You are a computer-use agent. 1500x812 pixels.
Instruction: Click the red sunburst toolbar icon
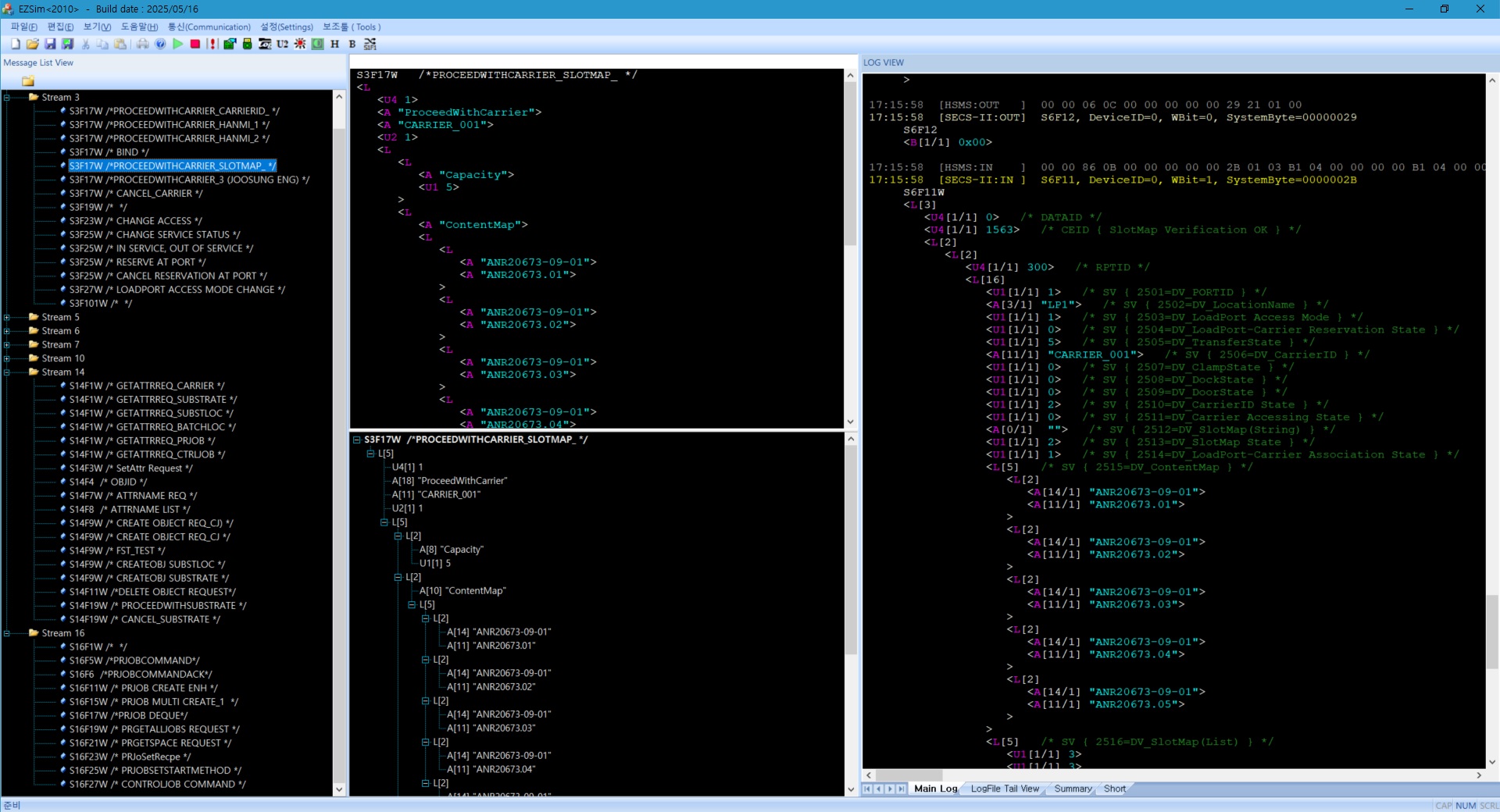(300, 44)
